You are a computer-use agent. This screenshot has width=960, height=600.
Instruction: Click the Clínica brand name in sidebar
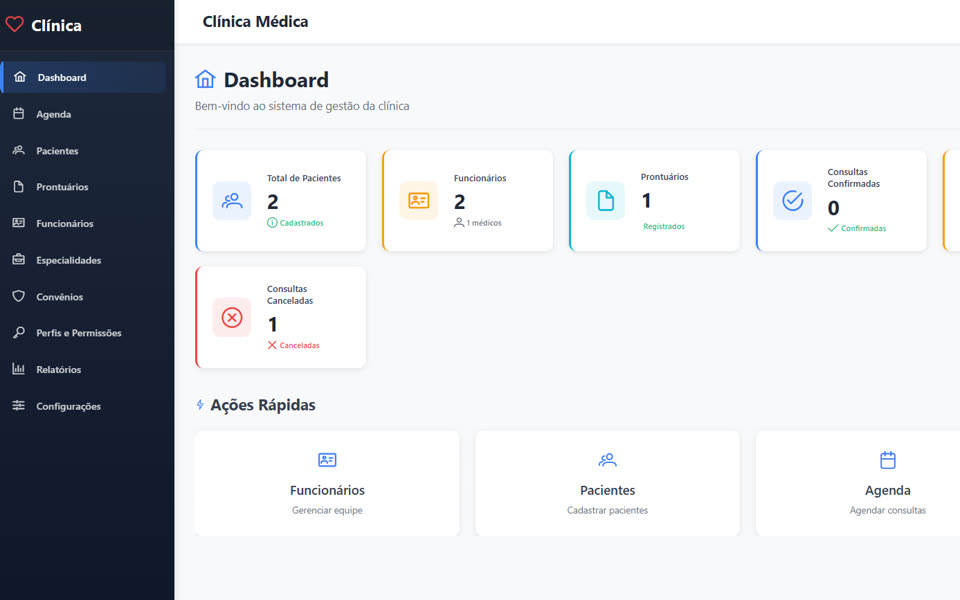(x=56, y=25)
